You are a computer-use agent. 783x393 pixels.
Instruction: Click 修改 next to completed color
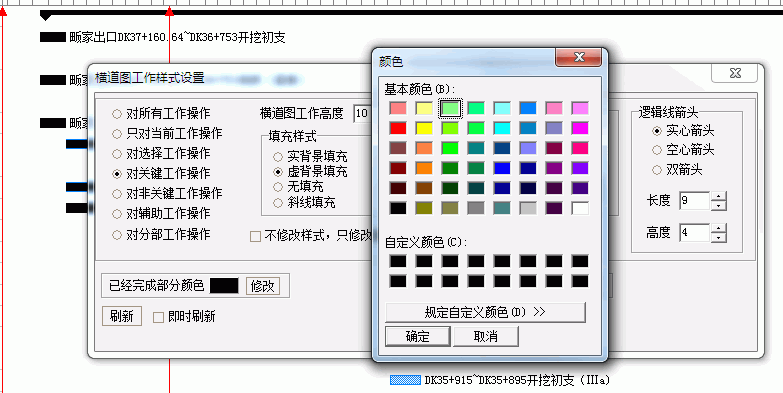click(263, 286)
